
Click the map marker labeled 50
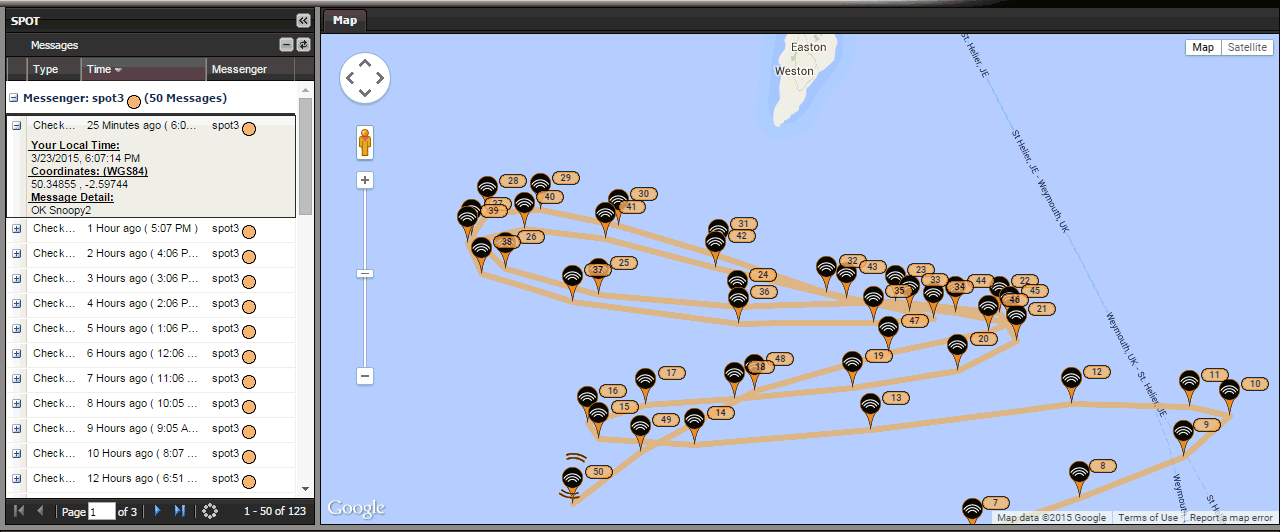(572, 478)
